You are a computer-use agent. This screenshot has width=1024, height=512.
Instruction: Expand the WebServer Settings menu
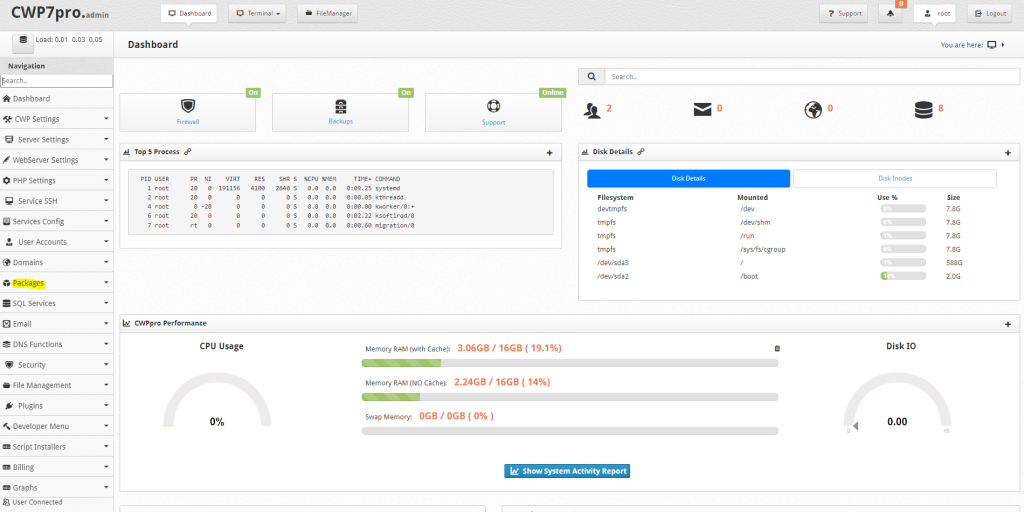56,160
